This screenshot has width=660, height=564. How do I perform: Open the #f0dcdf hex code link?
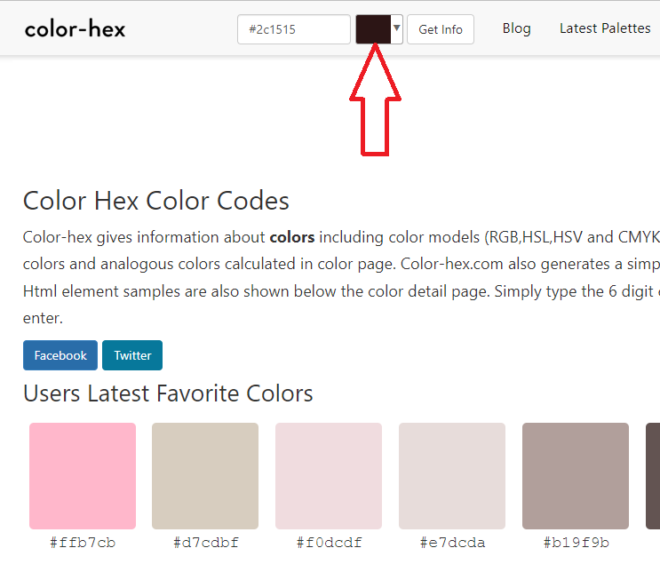[x=328, y=543]
